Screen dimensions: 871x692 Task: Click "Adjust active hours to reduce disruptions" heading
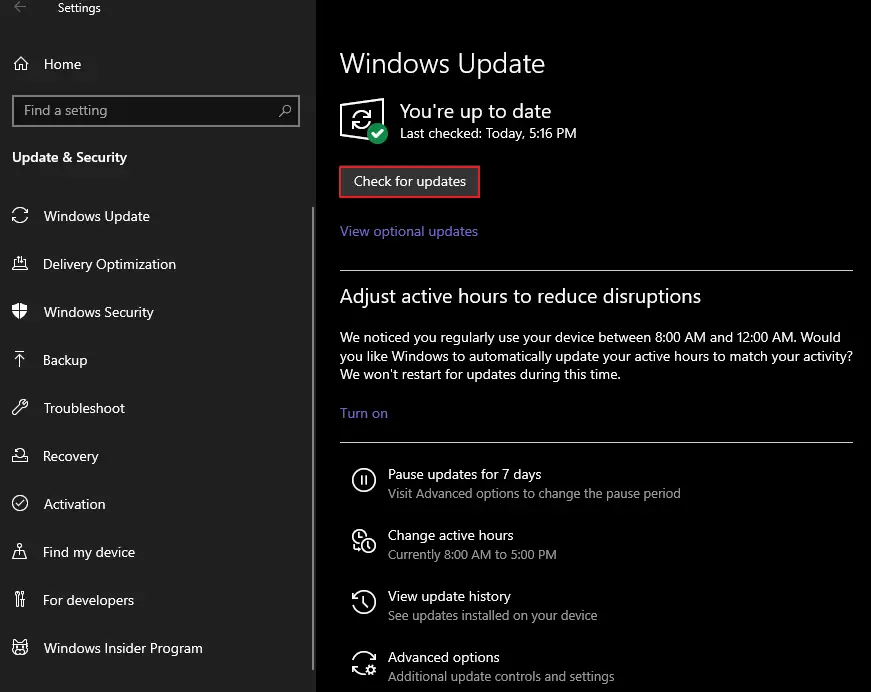520,296
